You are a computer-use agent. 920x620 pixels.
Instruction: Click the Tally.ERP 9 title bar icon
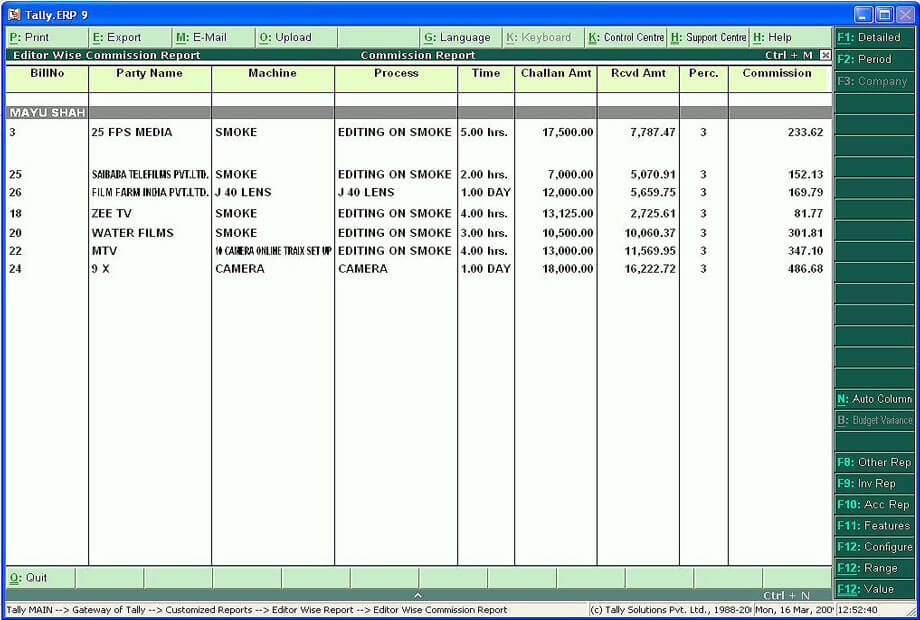tap(14, 15)
